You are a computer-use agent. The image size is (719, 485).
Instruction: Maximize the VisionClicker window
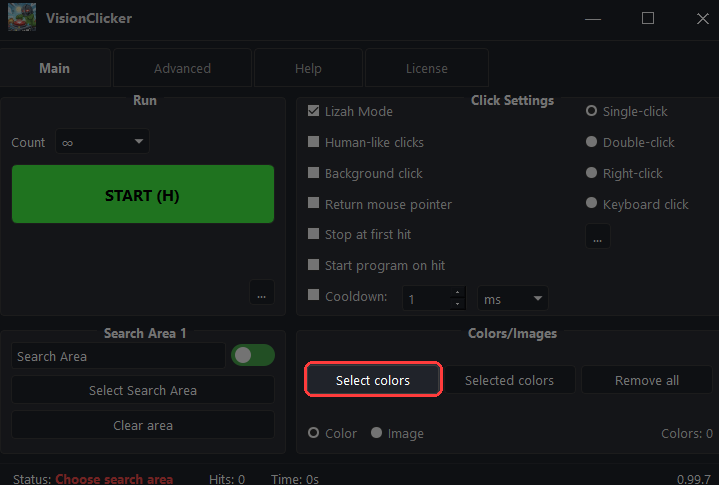648,18
